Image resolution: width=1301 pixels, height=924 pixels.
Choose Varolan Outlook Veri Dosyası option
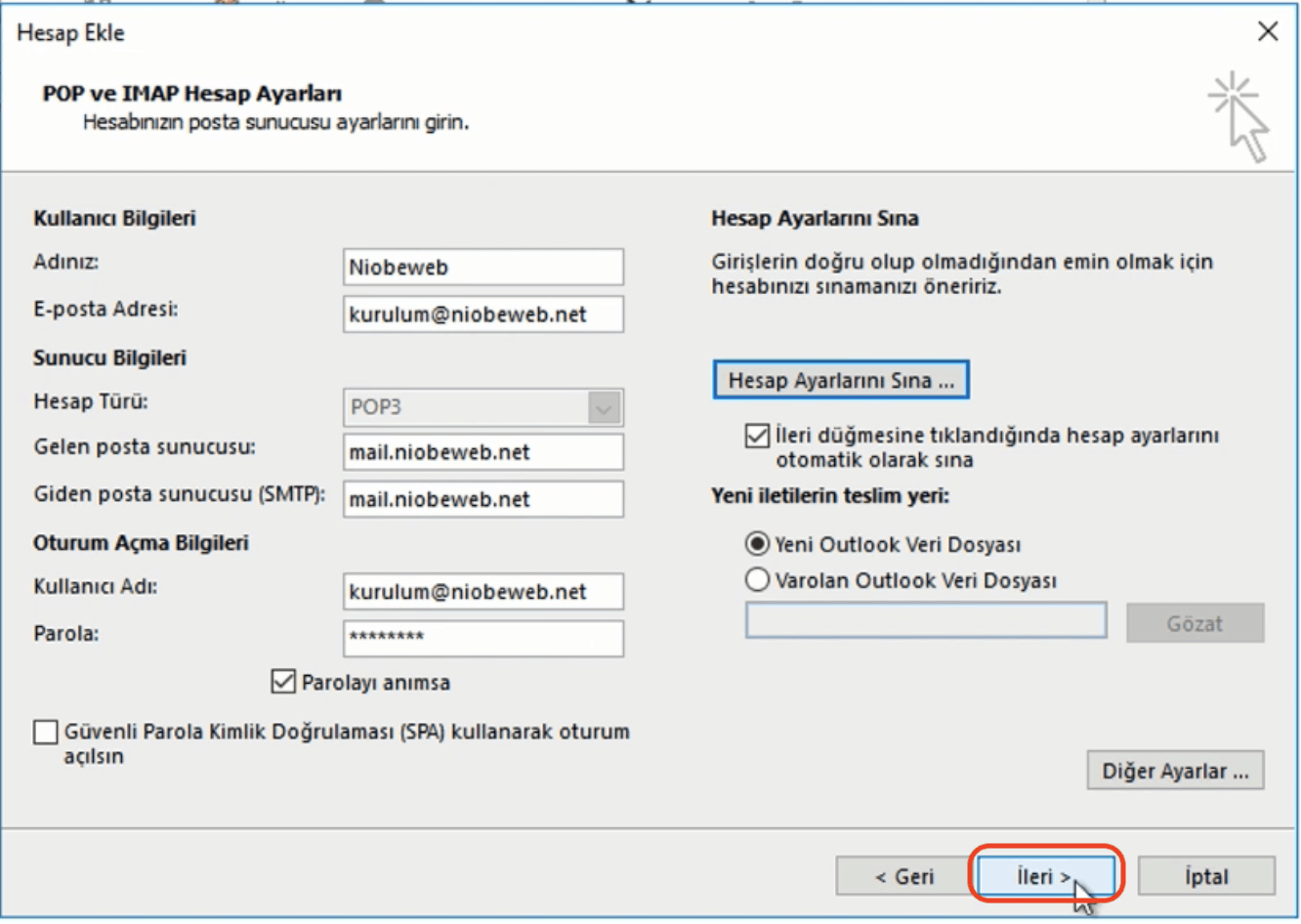coord(757,579)
